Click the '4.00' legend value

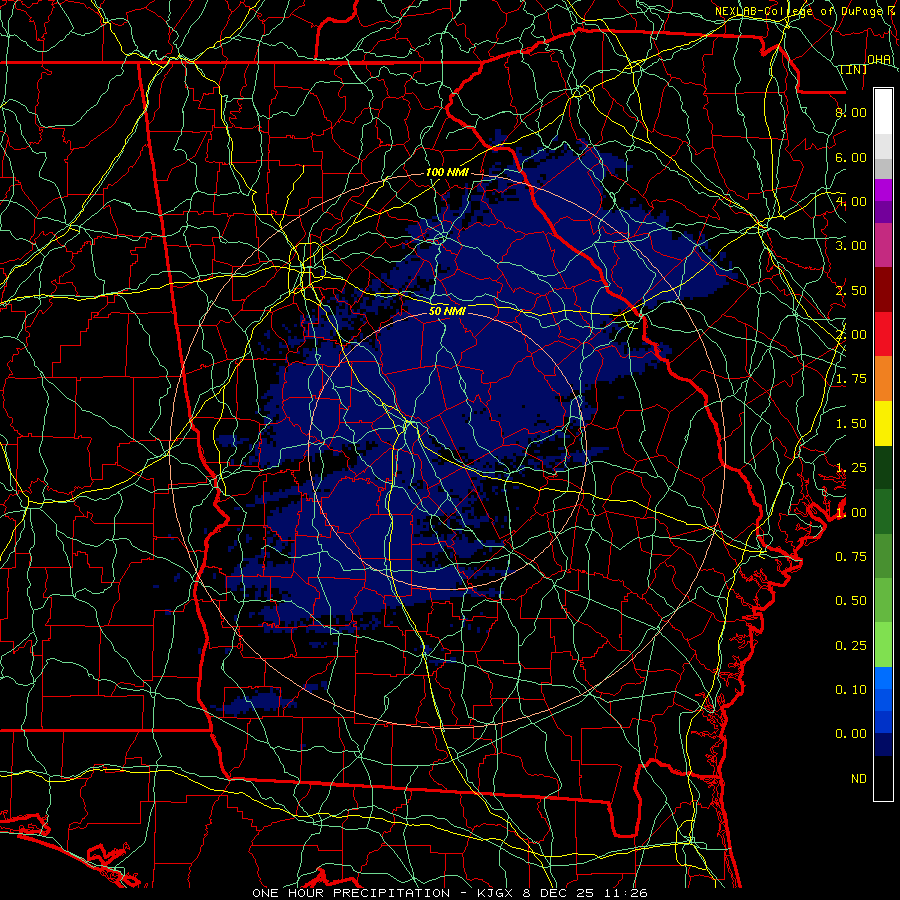851,201
